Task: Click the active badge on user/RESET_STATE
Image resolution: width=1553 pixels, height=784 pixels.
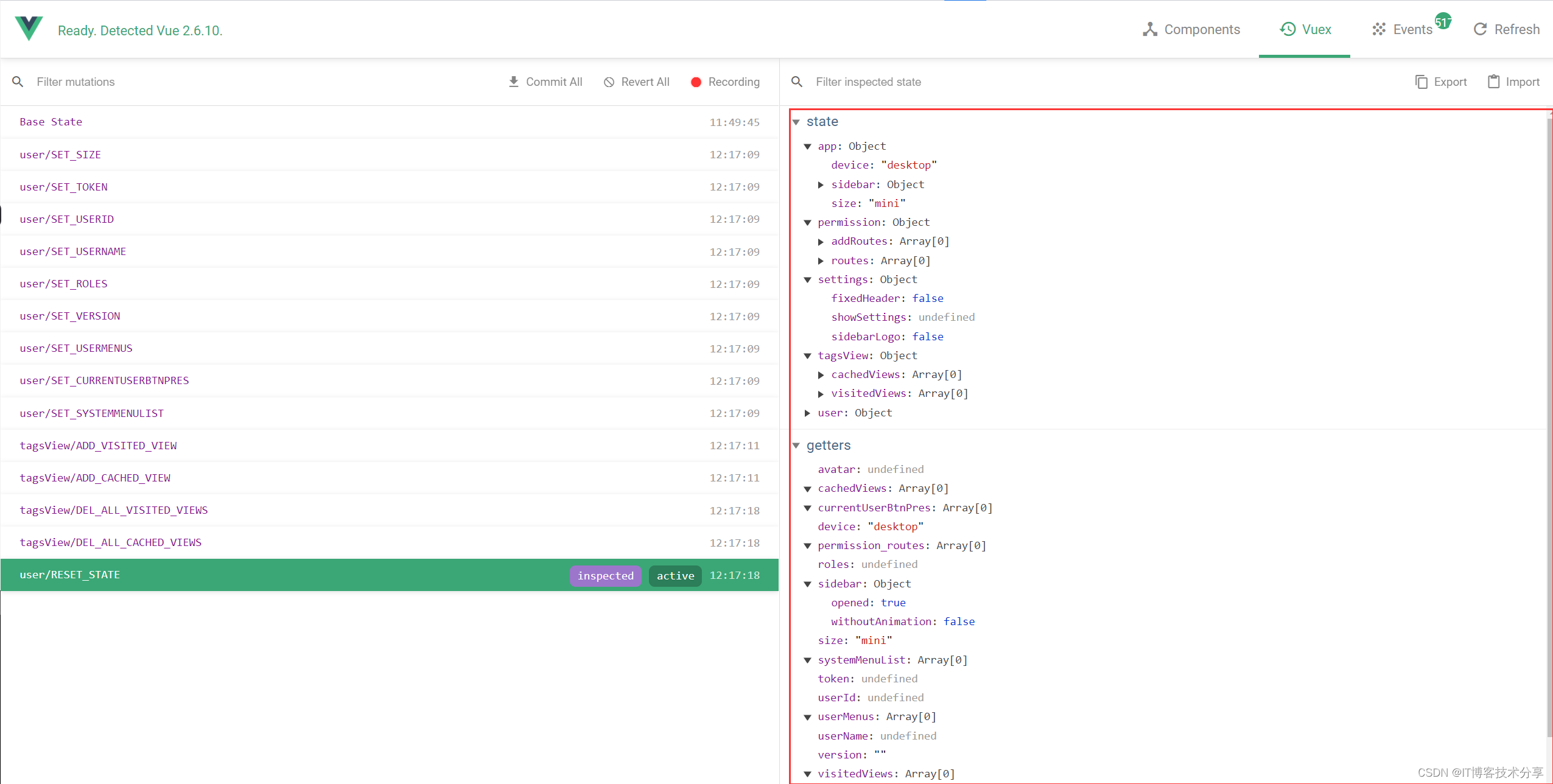Action: point(675,575)
